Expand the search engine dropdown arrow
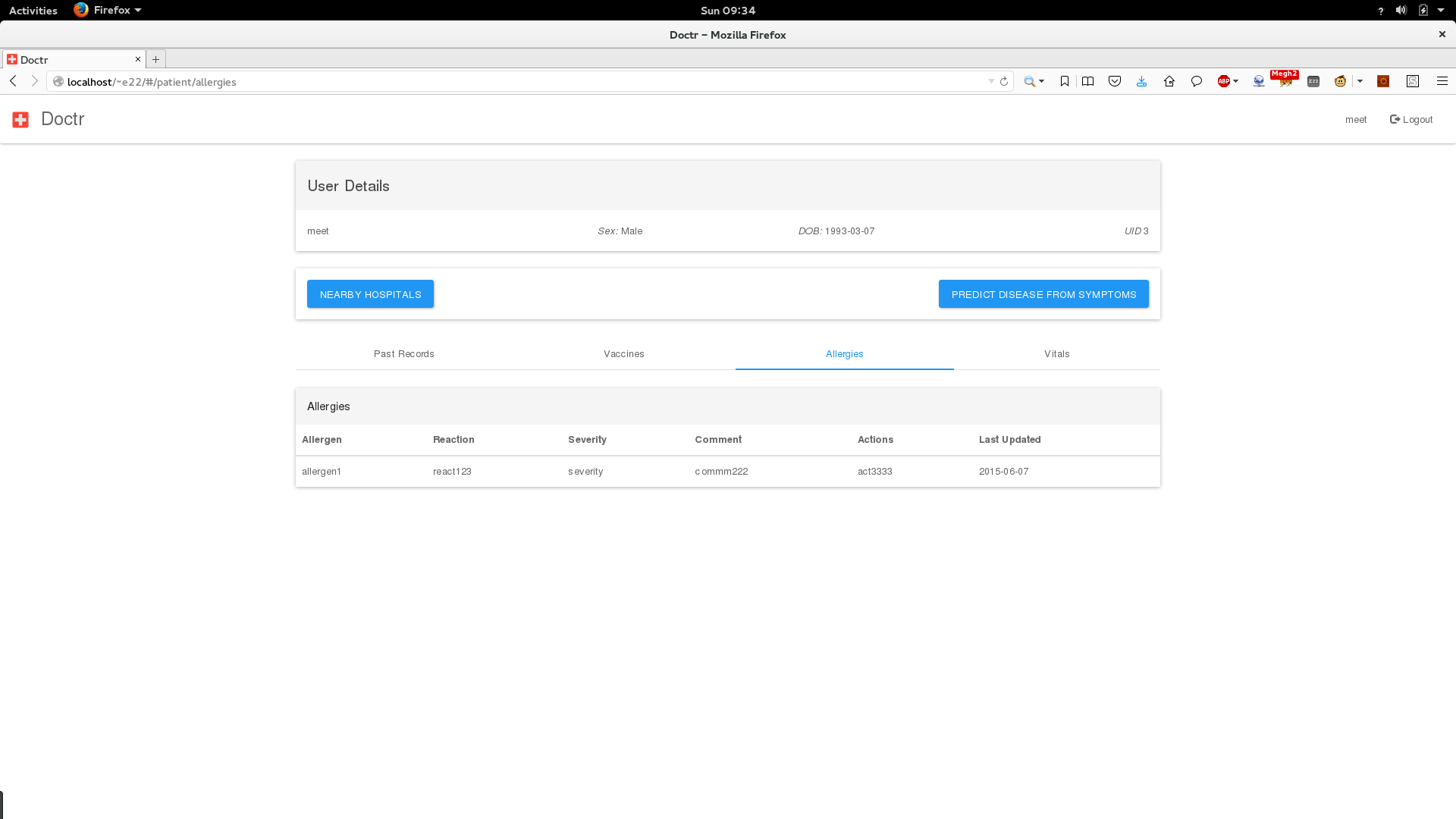 pos(1042,81)
